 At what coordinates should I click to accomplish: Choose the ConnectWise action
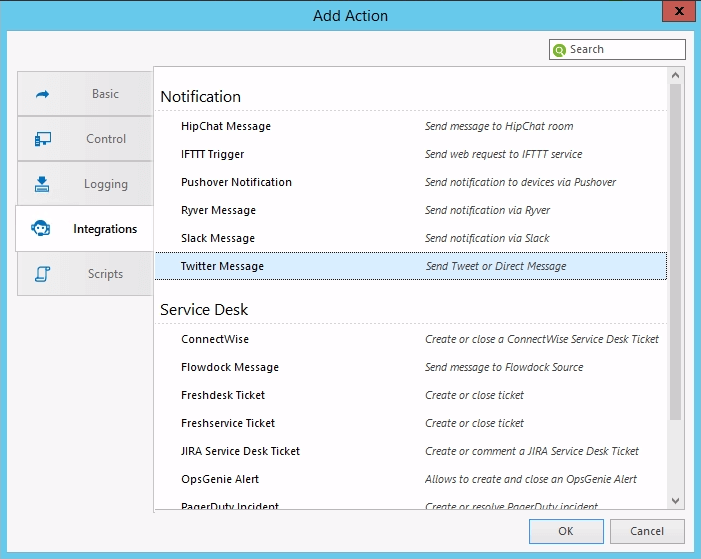coord(215,339)
